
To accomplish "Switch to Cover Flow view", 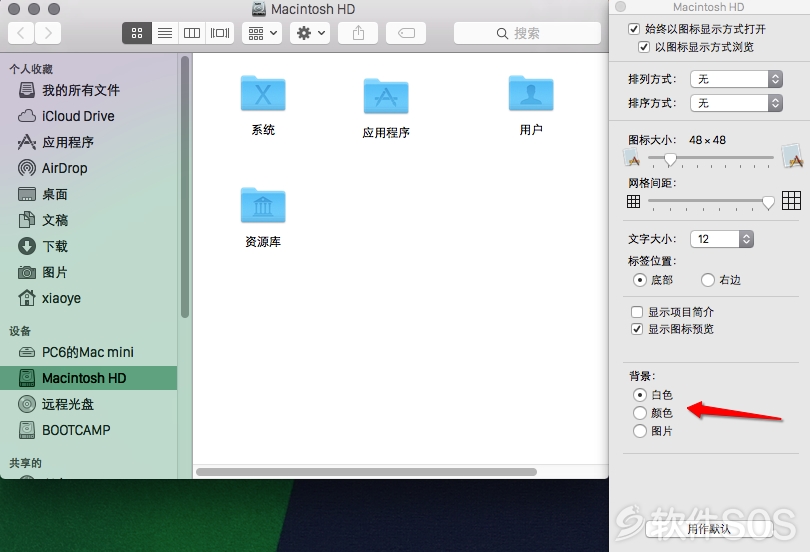I will click(x=220, y=34).
